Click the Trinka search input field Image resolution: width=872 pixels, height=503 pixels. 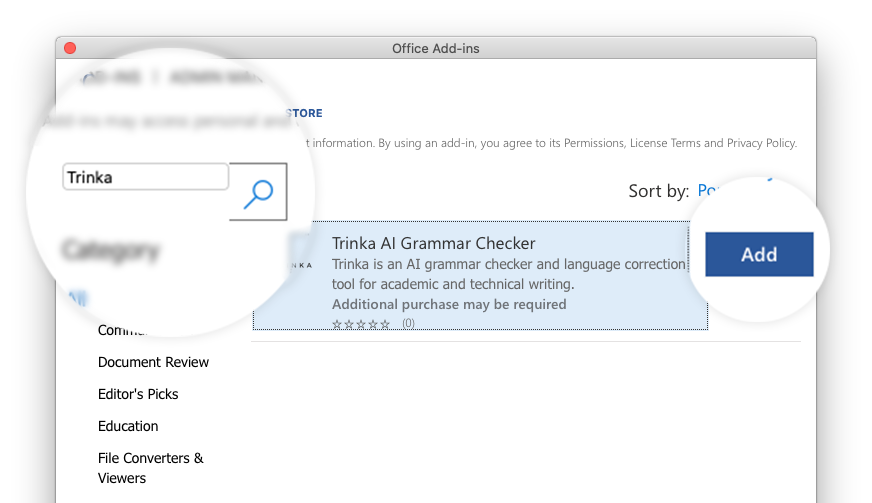pyautogui.click(x=145, y=177)
